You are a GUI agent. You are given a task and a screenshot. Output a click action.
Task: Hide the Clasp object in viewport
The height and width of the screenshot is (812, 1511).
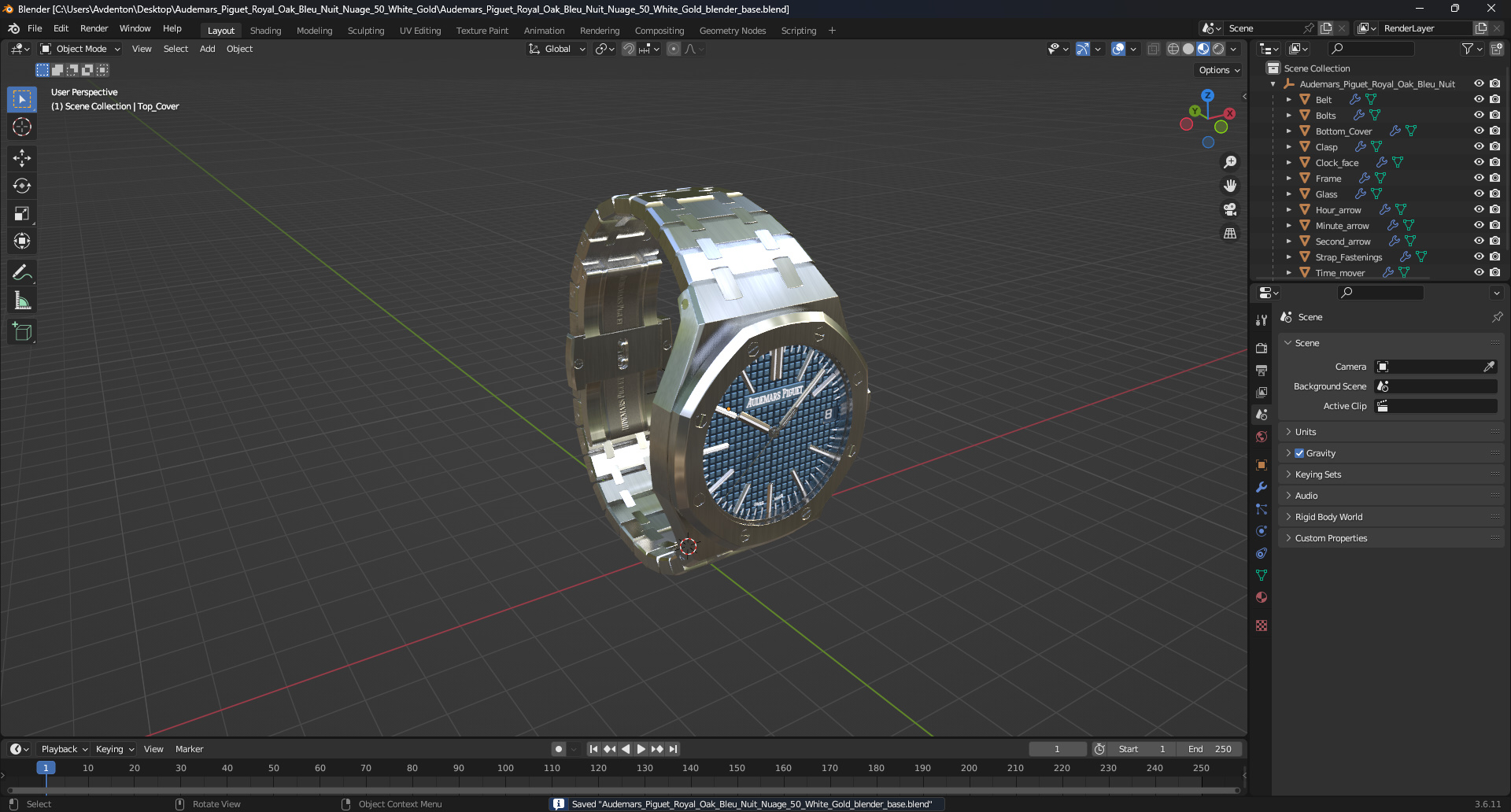(1479, 146)
